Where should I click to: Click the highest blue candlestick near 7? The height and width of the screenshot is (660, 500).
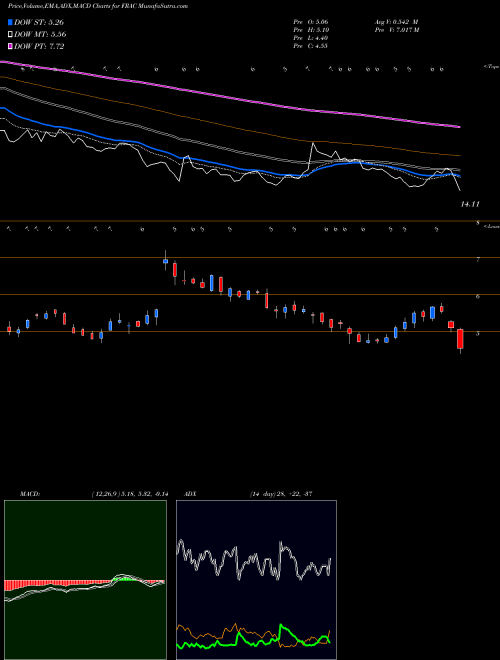tap(165, 261)
